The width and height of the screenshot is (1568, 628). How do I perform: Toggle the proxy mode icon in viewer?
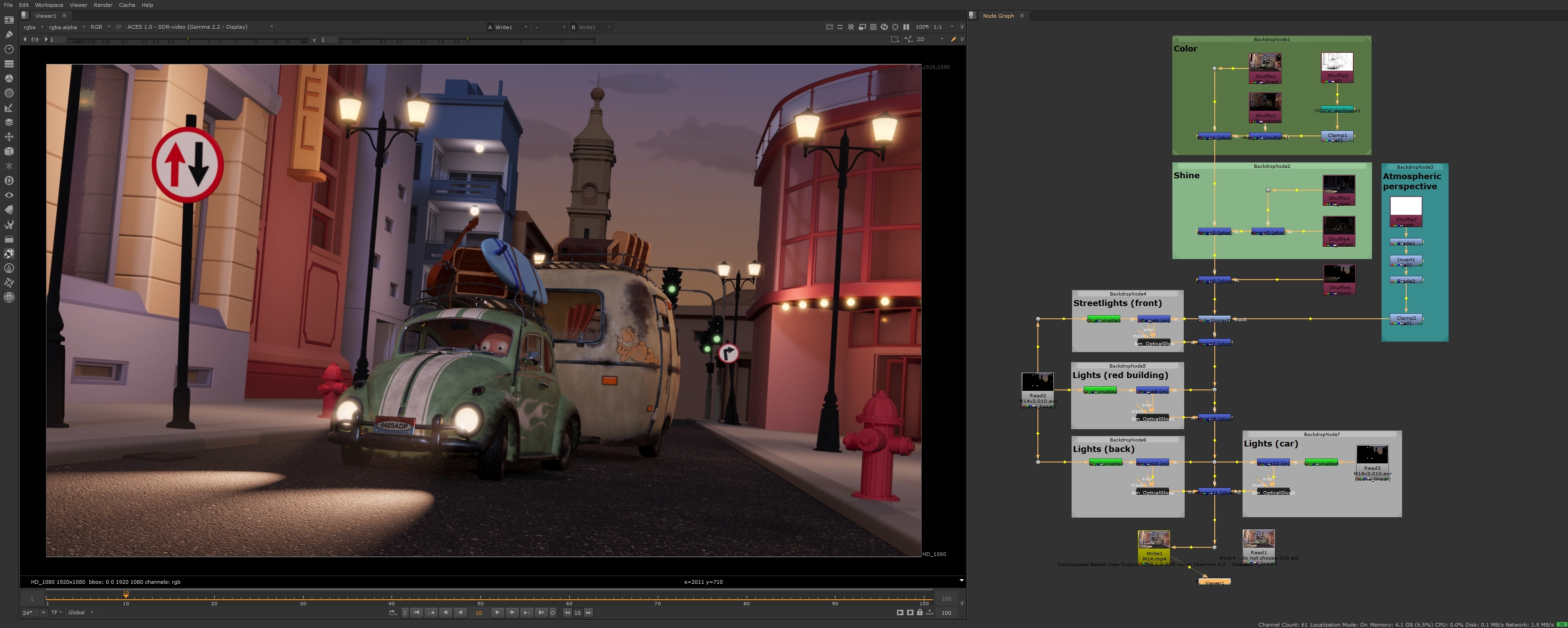pos(862,27)
